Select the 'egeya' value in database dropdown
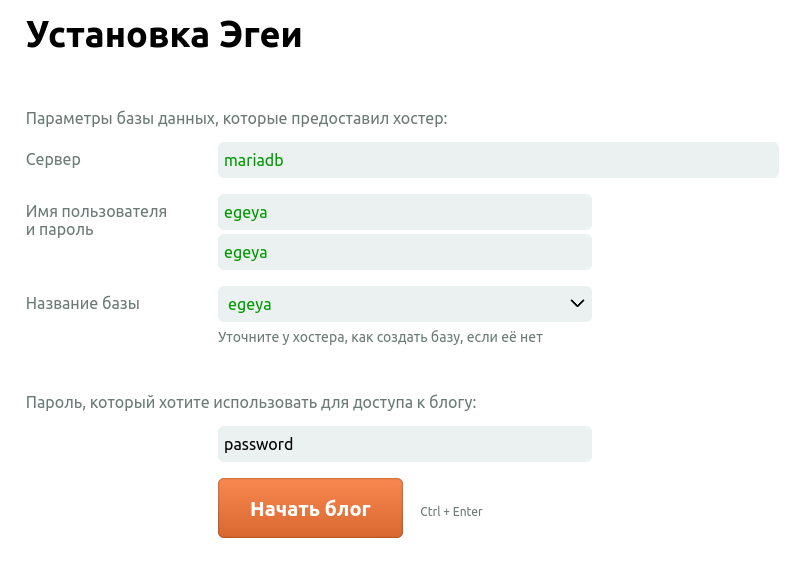The width and height of the screenshot is (812, 581). coord(250,304)
